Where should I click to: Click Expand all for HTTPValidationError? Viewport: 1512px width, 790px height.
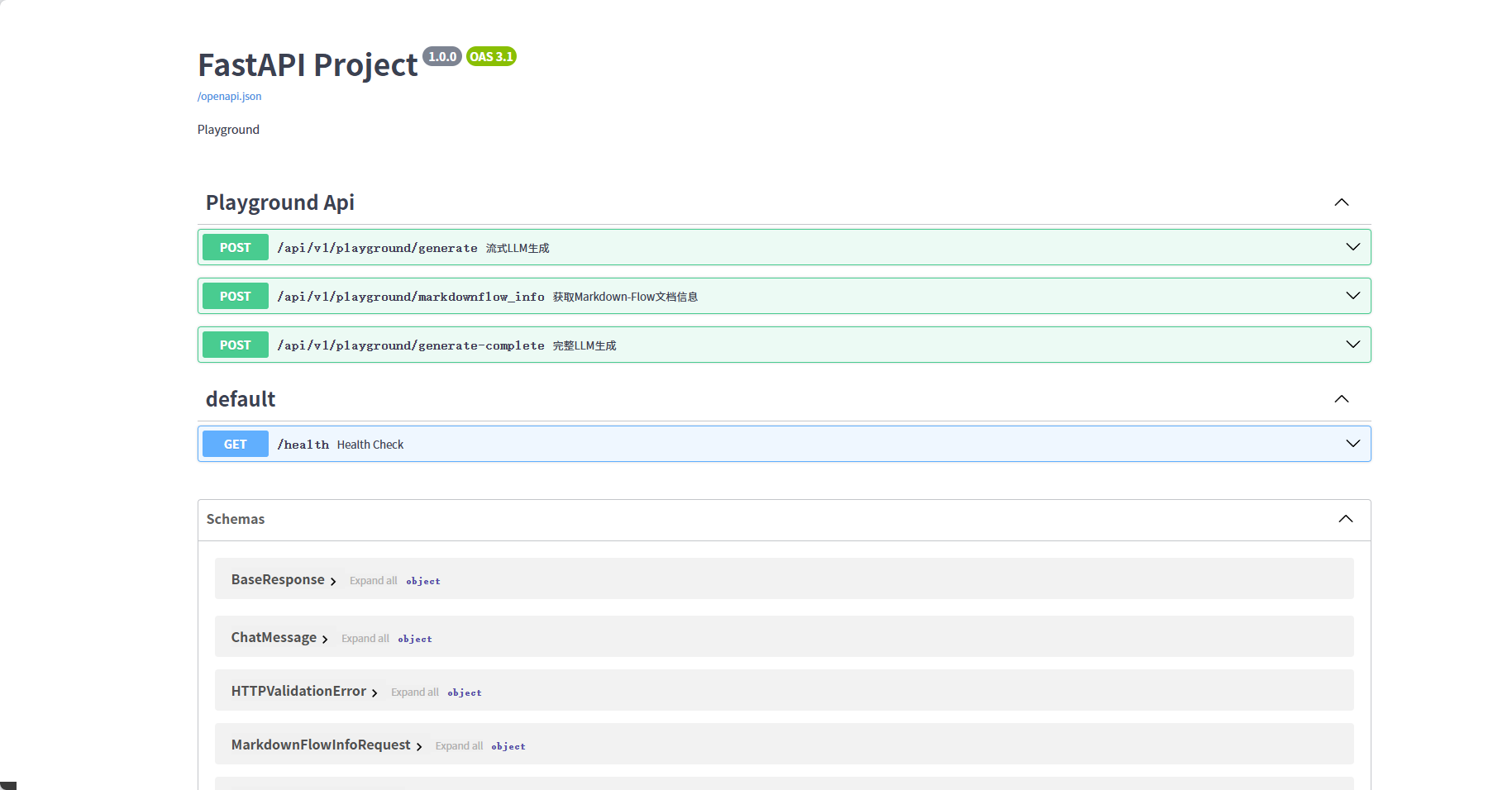[414, 692]
